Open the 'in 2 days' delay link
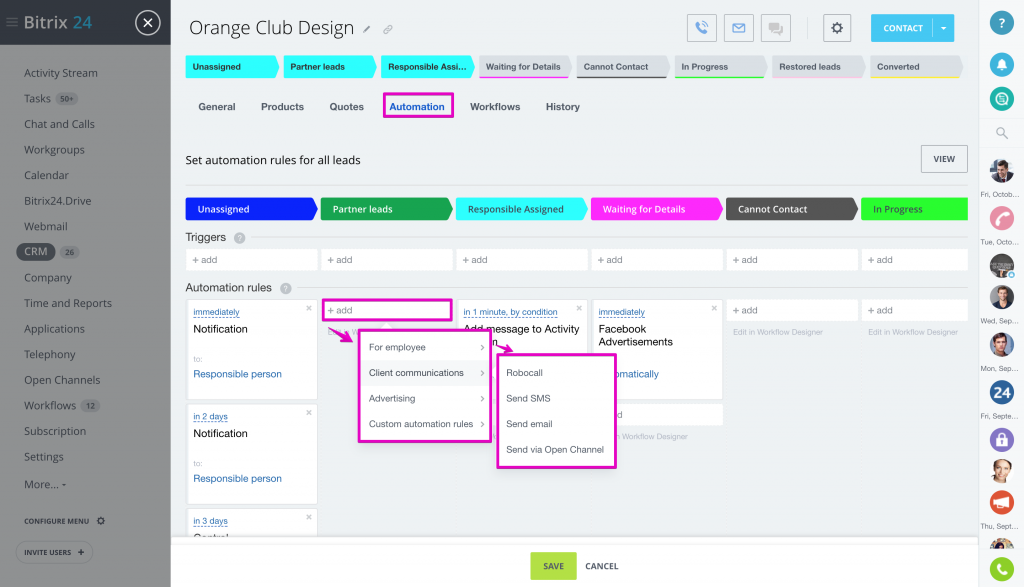 pyautogui.click(x=210, y=417)
